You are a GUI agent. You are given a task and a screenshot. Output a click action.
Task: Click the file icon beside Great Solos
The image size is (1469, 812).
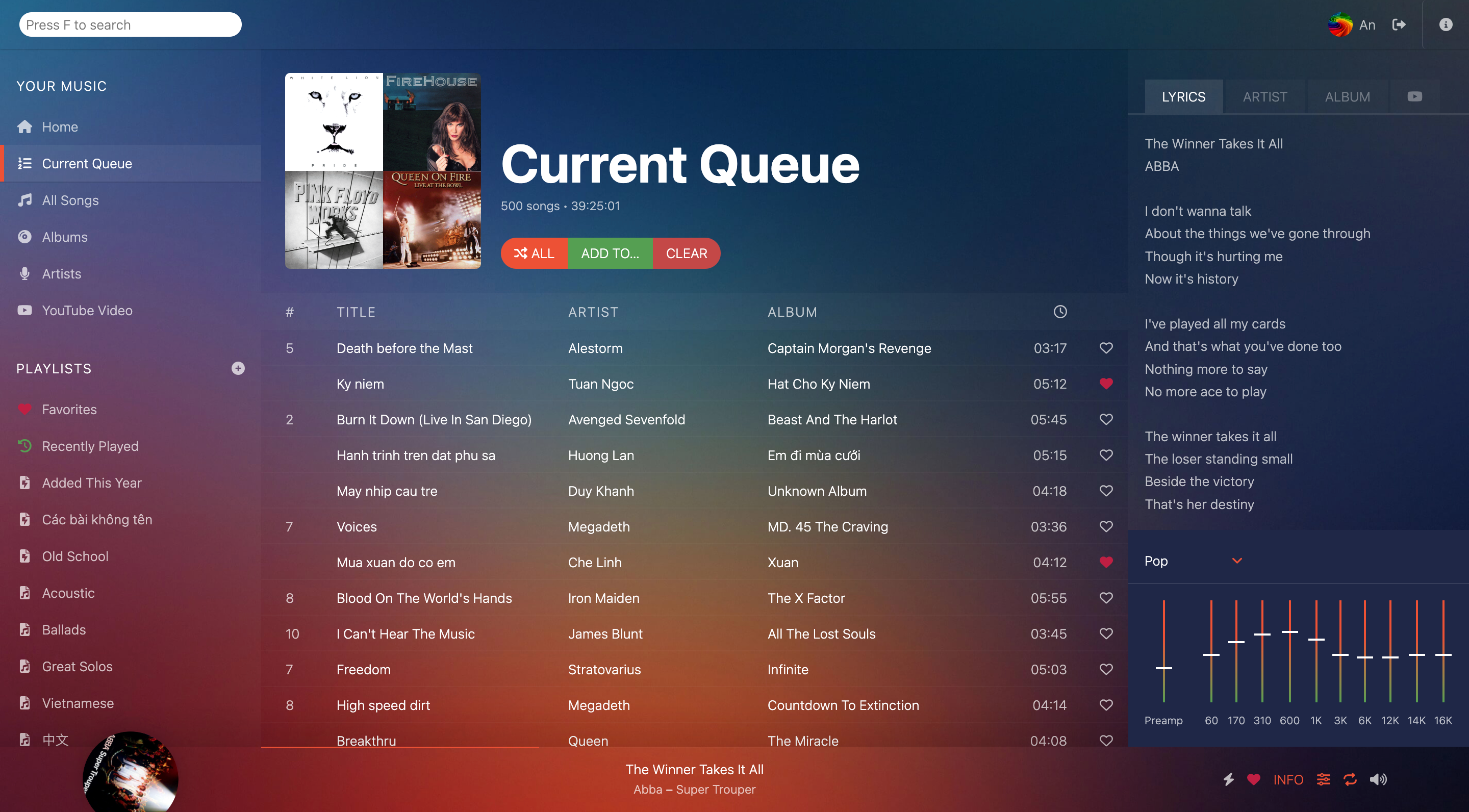(x=24, y=666)
